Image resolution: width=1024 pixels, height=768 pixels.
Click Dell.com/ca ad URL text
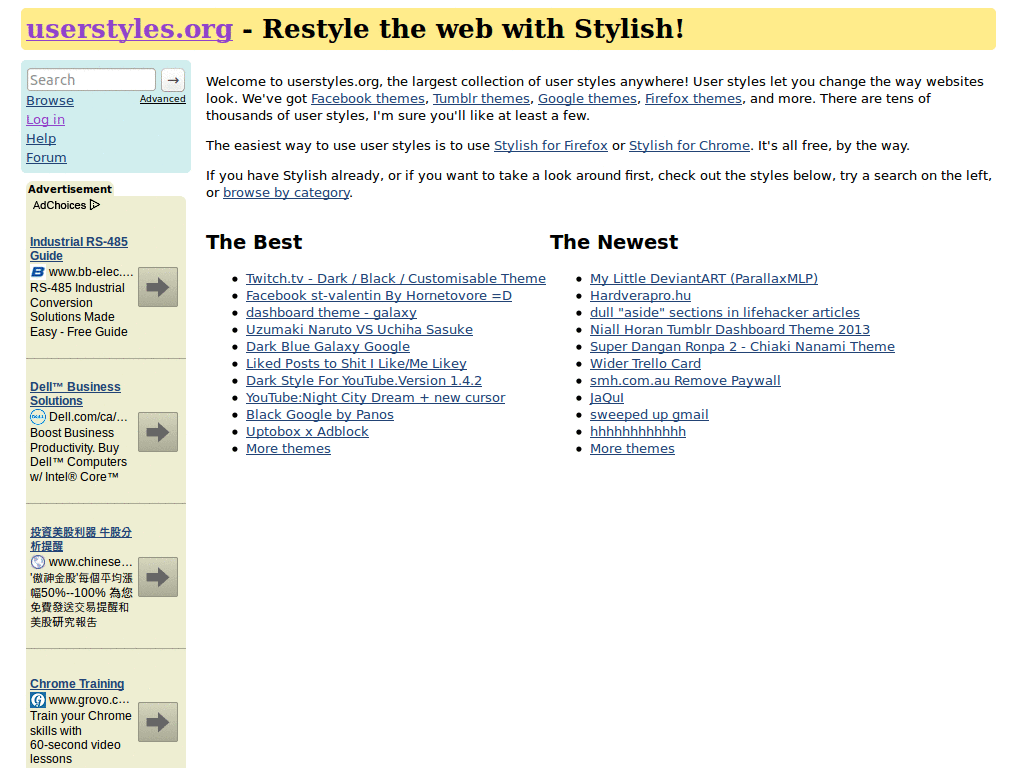click(x=88, y=417)
